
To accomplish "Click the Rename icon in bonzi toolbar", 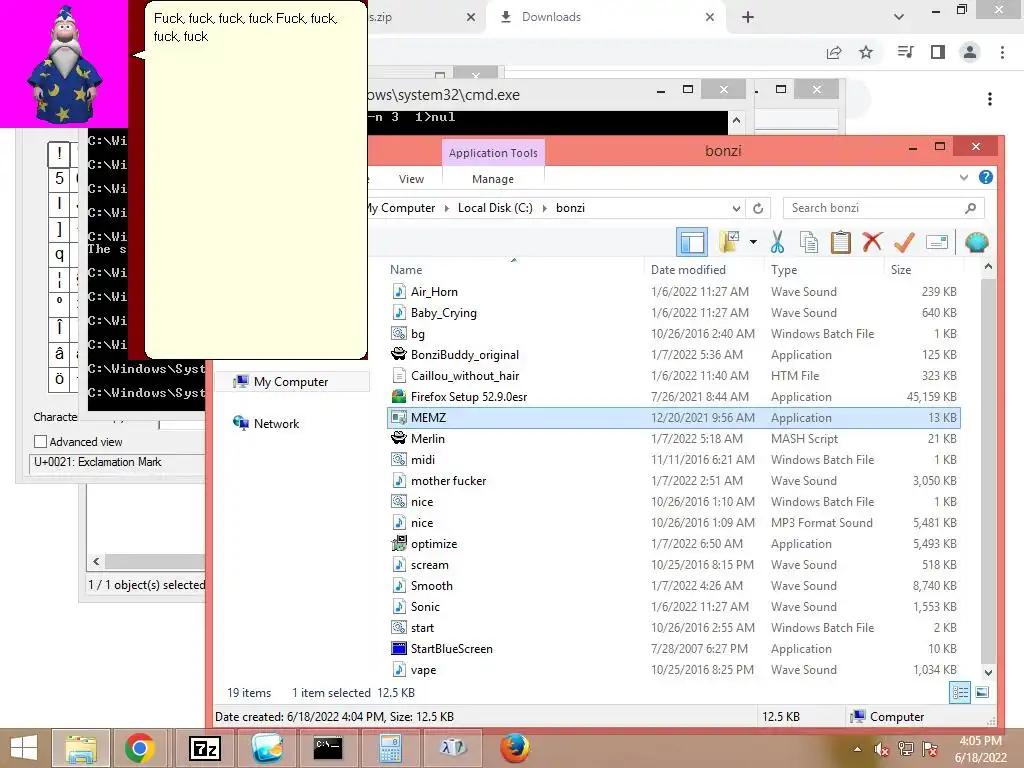I will click(936, 242).
